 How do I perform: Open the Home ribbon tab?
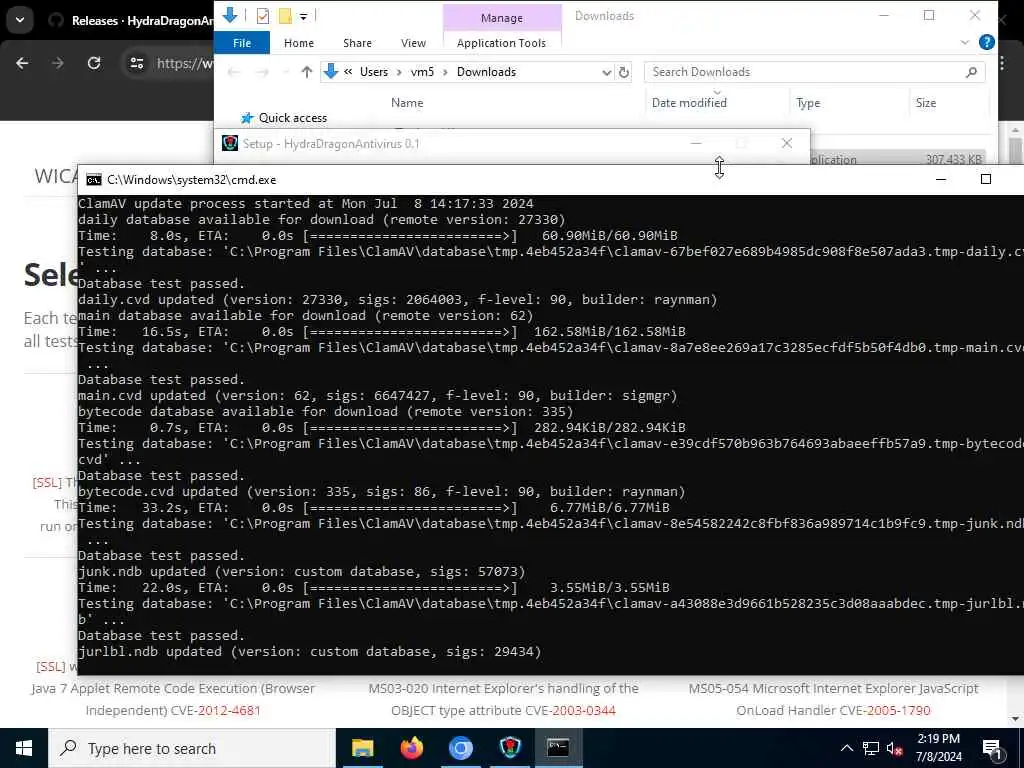298,43
